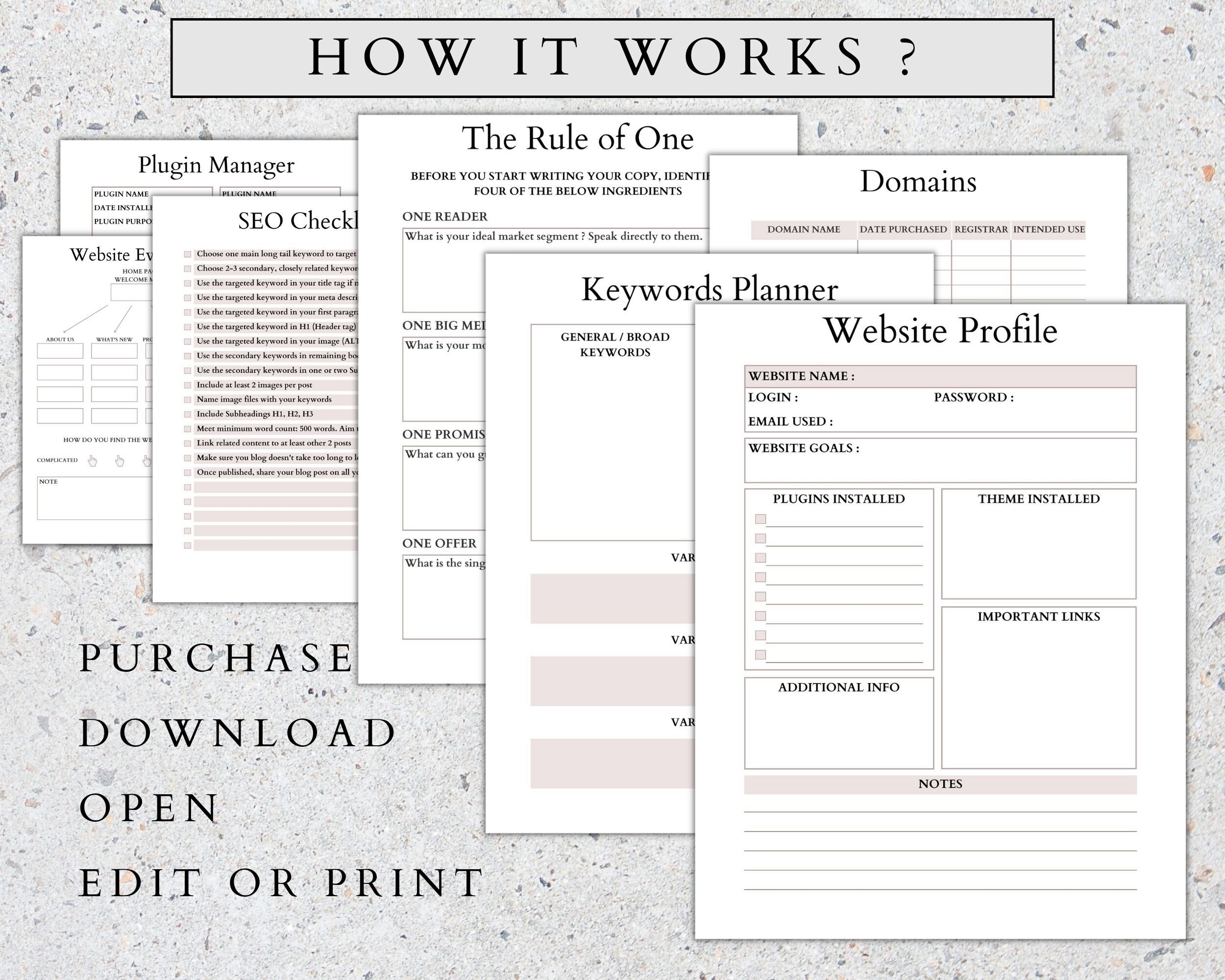The height and width of the screenshot is (980, 1225).
Task: Check "Meet minimum word count: 500 words"
Action: (188, 429)
